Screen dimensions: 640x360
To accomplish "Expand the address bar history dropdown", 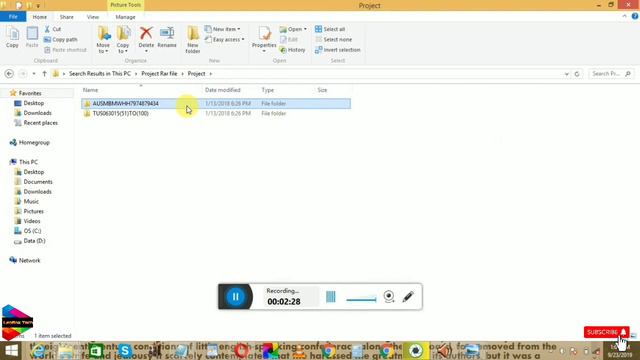I will [x=567, y=74].
